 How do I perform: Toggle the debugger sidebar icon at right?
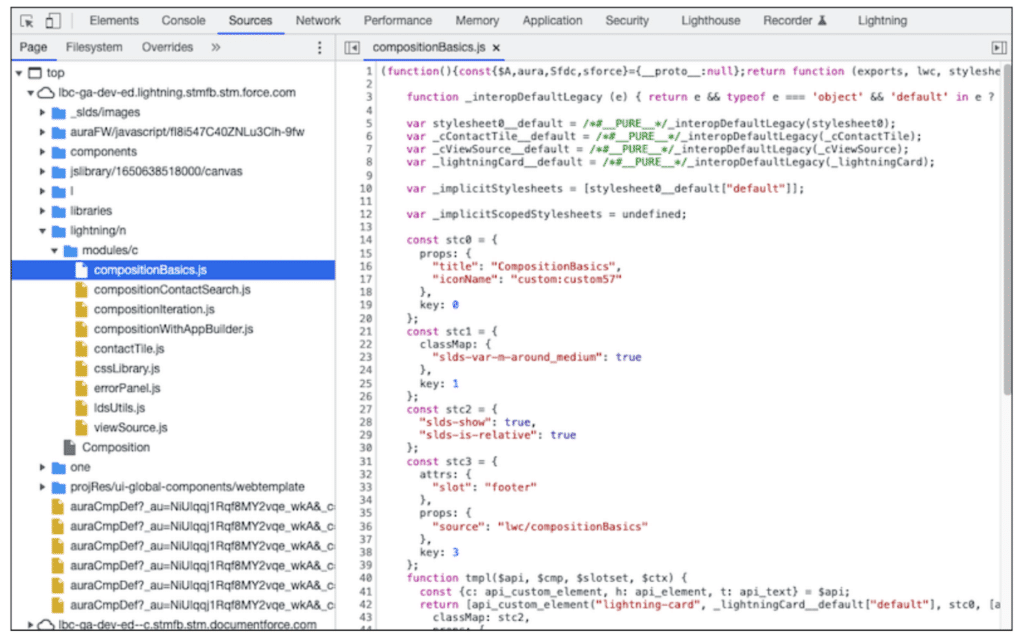click(999, 48)
